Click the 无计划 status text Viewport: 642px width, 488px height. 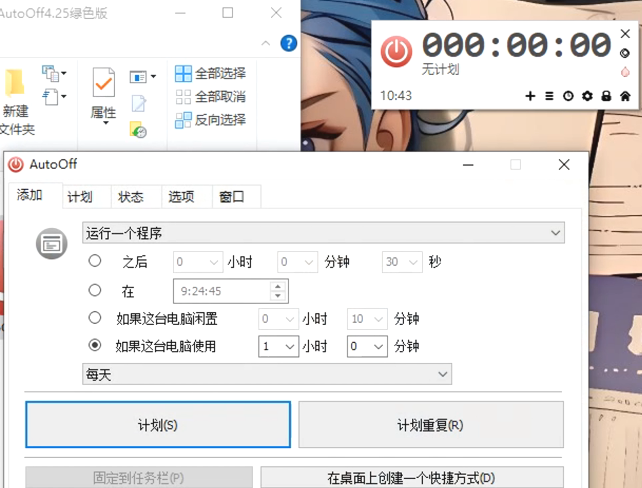(x=440, y=69)
